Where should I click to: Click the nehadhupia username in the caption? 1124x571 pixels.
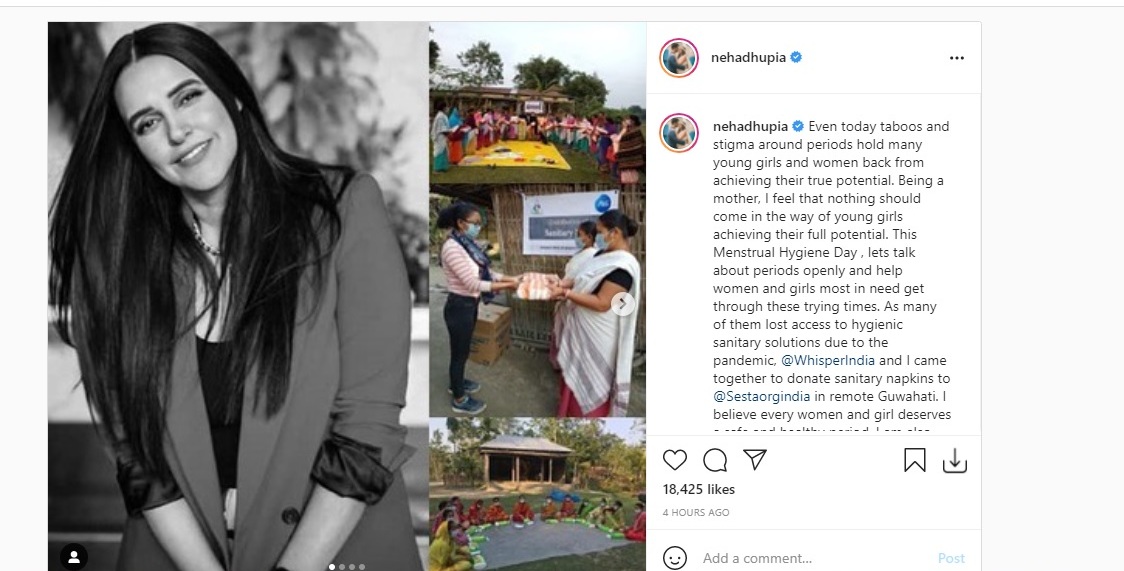[751, 126]
